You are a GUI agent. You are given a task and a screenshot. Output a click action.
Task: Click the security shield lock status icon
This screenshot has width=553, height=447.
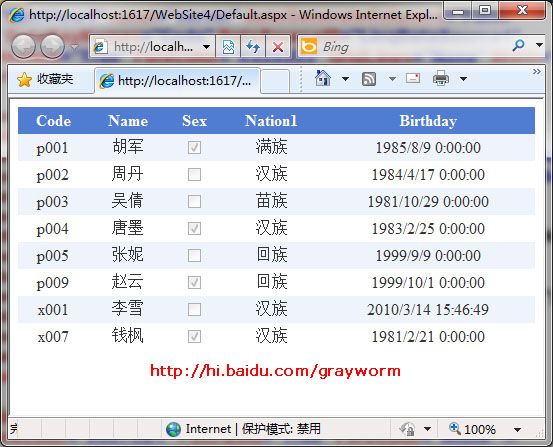tap(407, 429)
